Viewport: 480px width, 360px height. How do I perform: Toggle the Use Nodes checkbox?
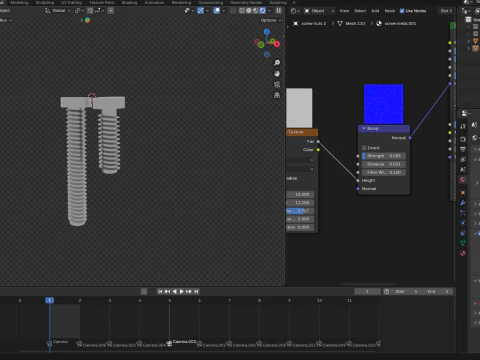pos(402,11)
